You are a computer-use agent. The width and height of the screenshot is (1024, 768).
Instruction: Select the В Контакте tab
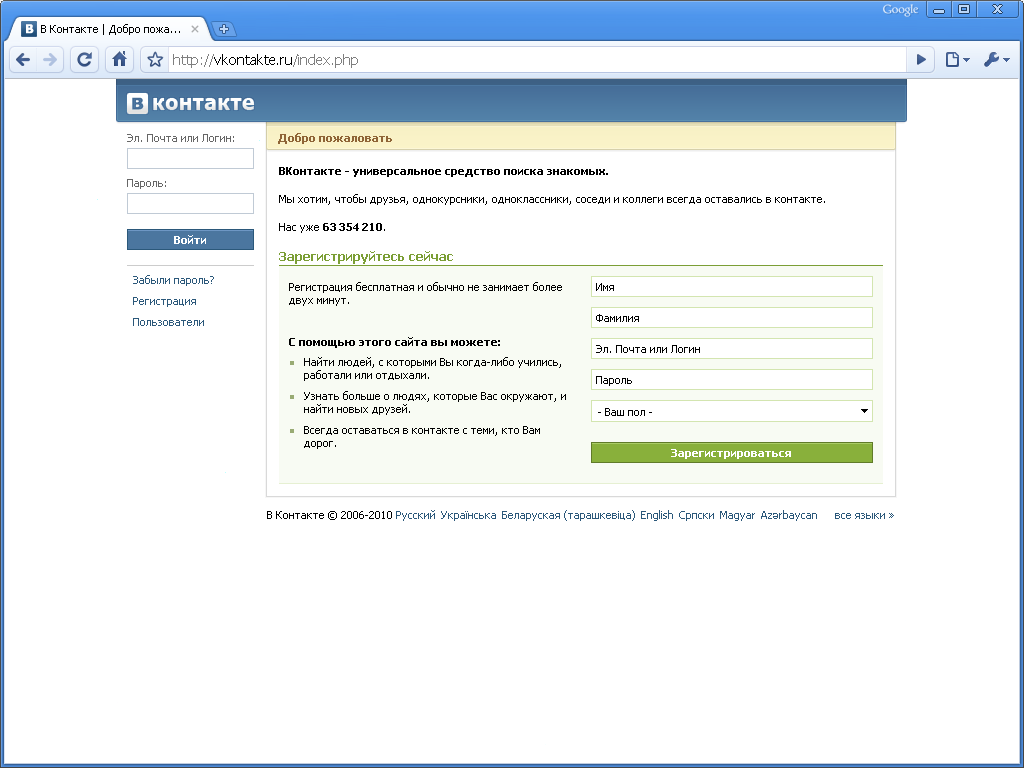coord(110,29)
